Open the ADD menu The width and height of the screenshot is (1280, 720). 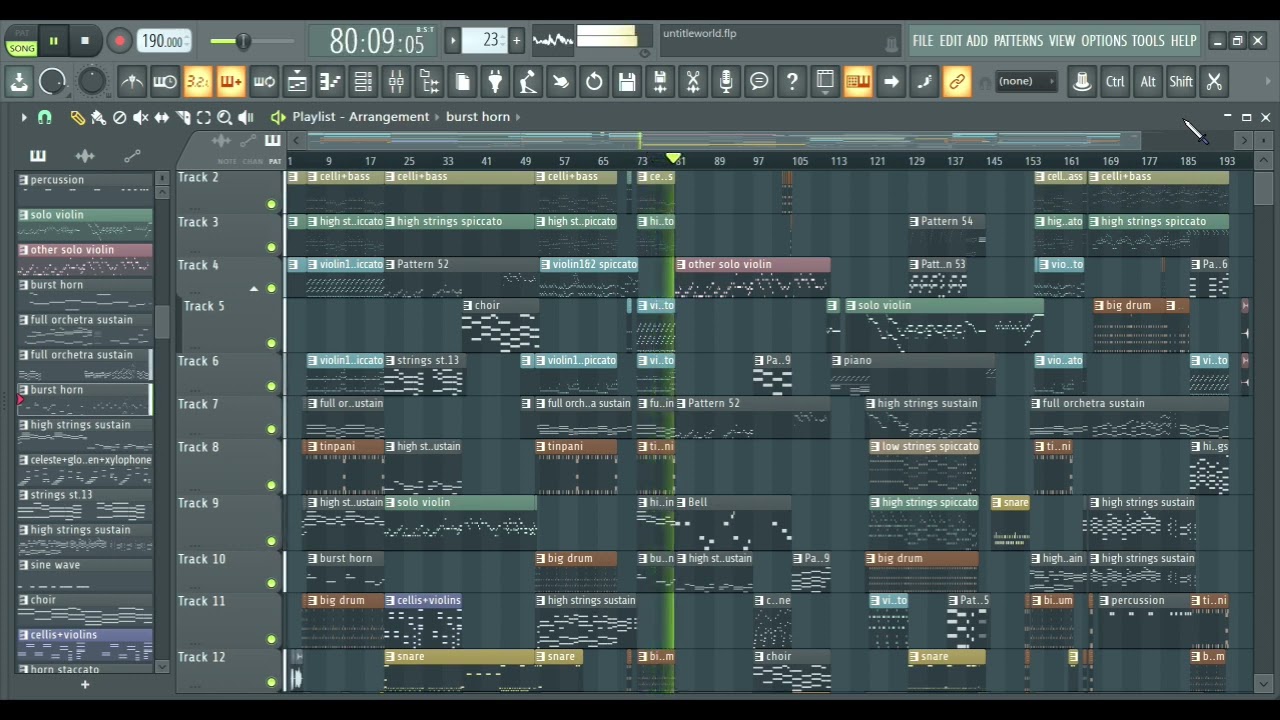point(977,41)
